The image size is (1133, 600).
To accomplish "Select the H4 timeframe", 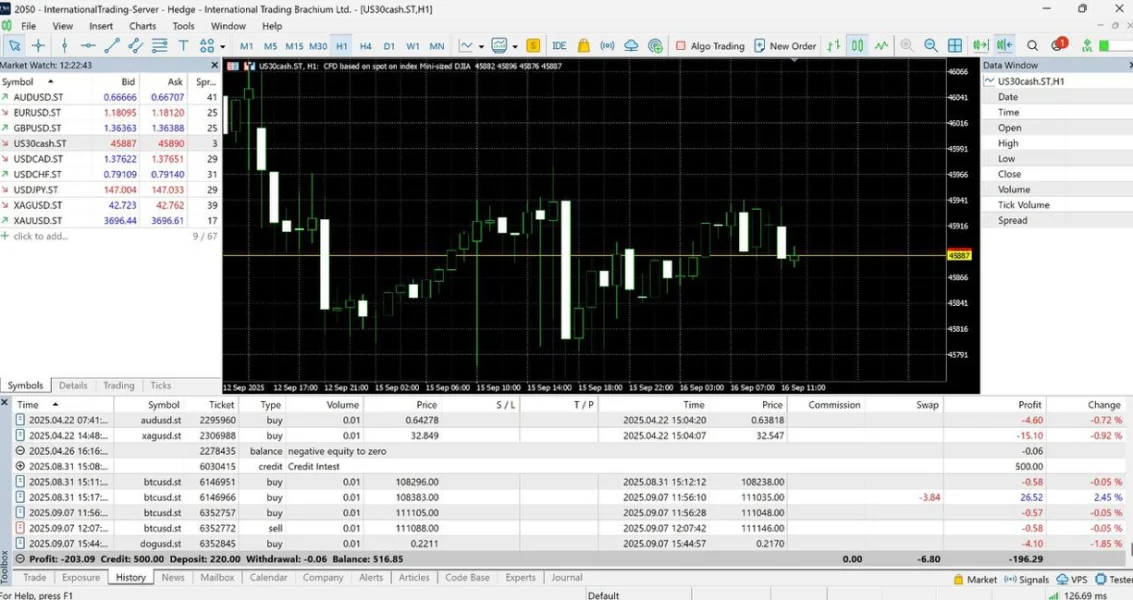I will (x=365, y=46).
